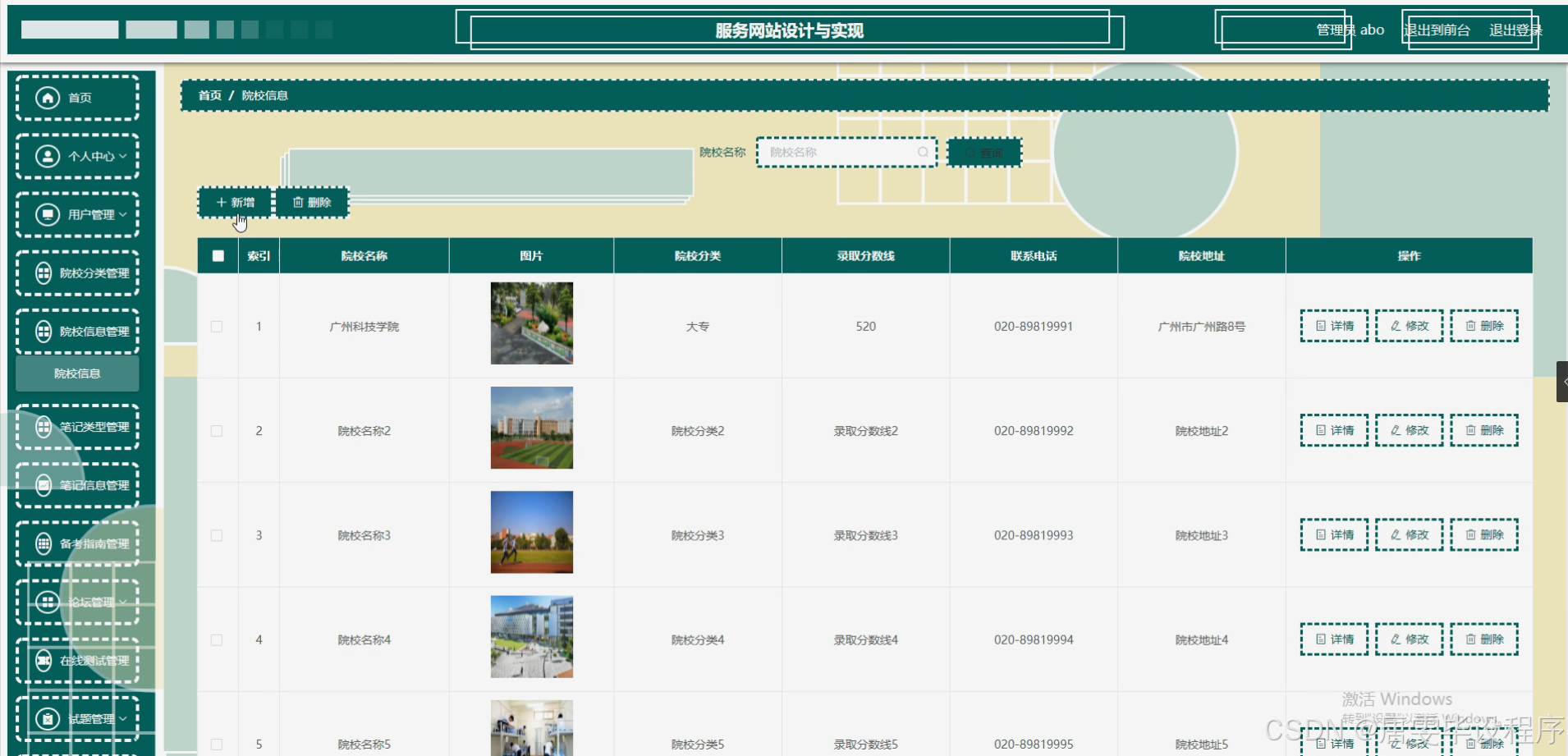
Task: Click the 在线测试管理 camera icon
Action: (x=44, y=660)
